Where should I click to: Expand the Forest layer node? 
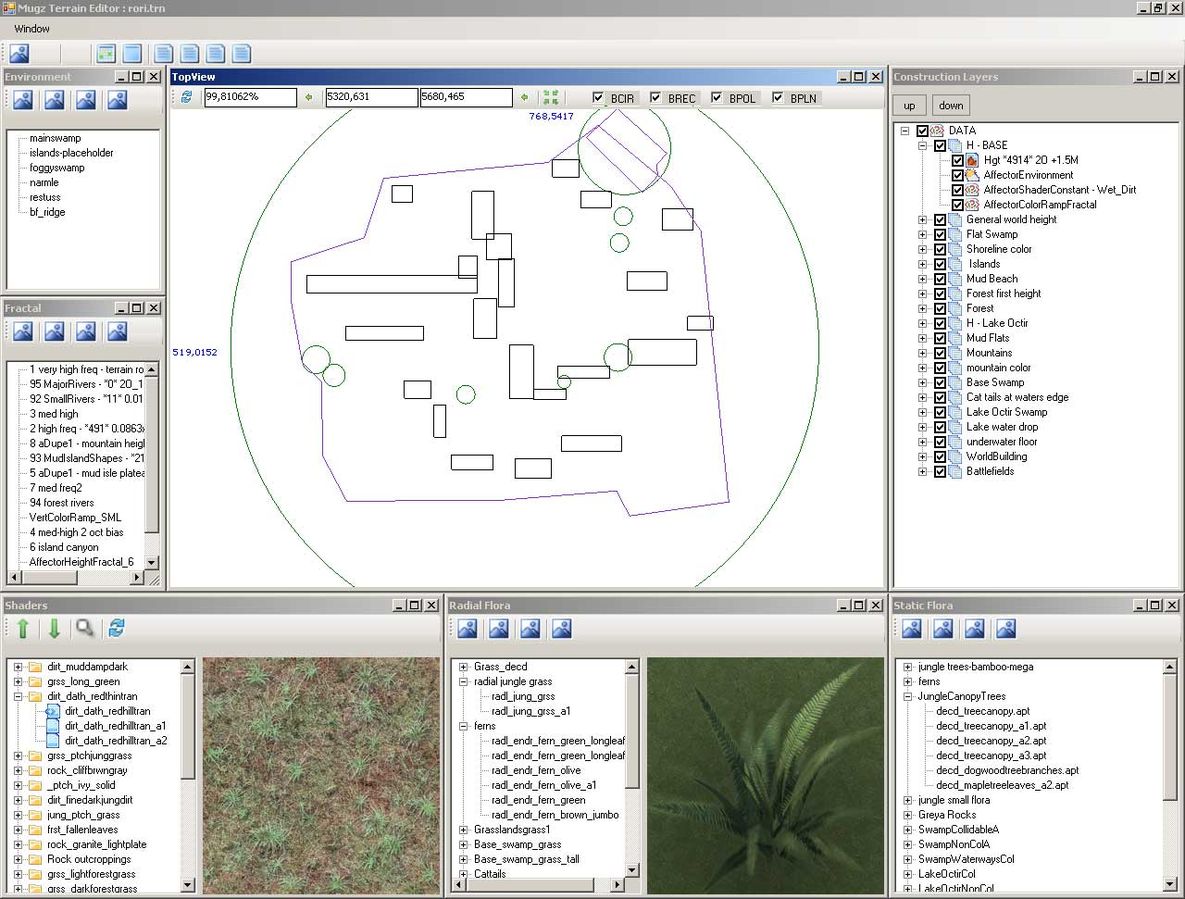coord(923,309)
